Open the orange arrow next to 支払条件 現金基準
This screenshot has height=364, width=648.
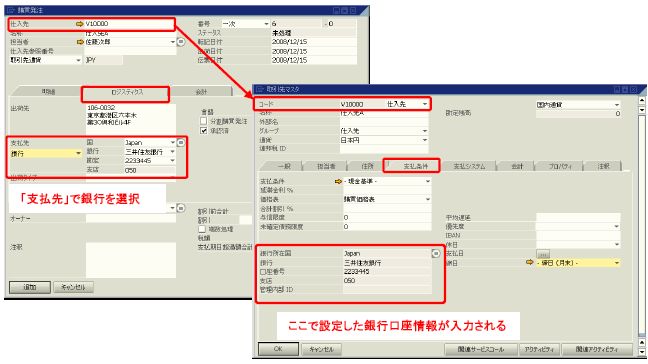(x=338, y=181)
